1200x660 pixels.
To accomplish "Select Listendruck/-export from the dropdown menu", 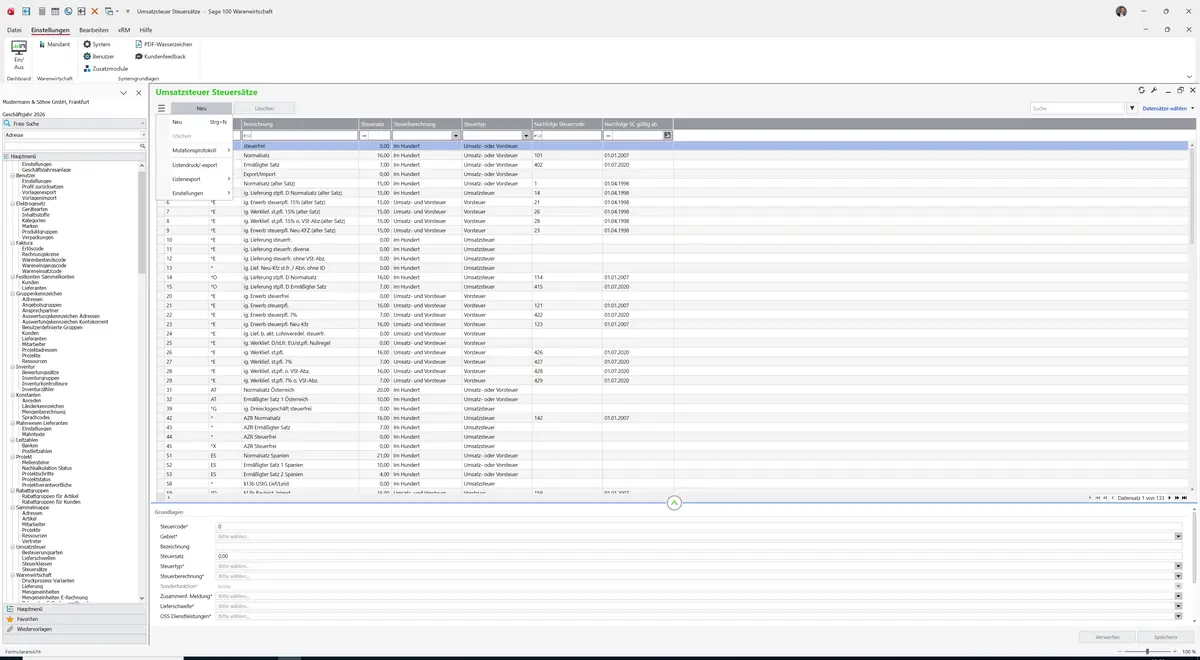I will coord(194,164).
